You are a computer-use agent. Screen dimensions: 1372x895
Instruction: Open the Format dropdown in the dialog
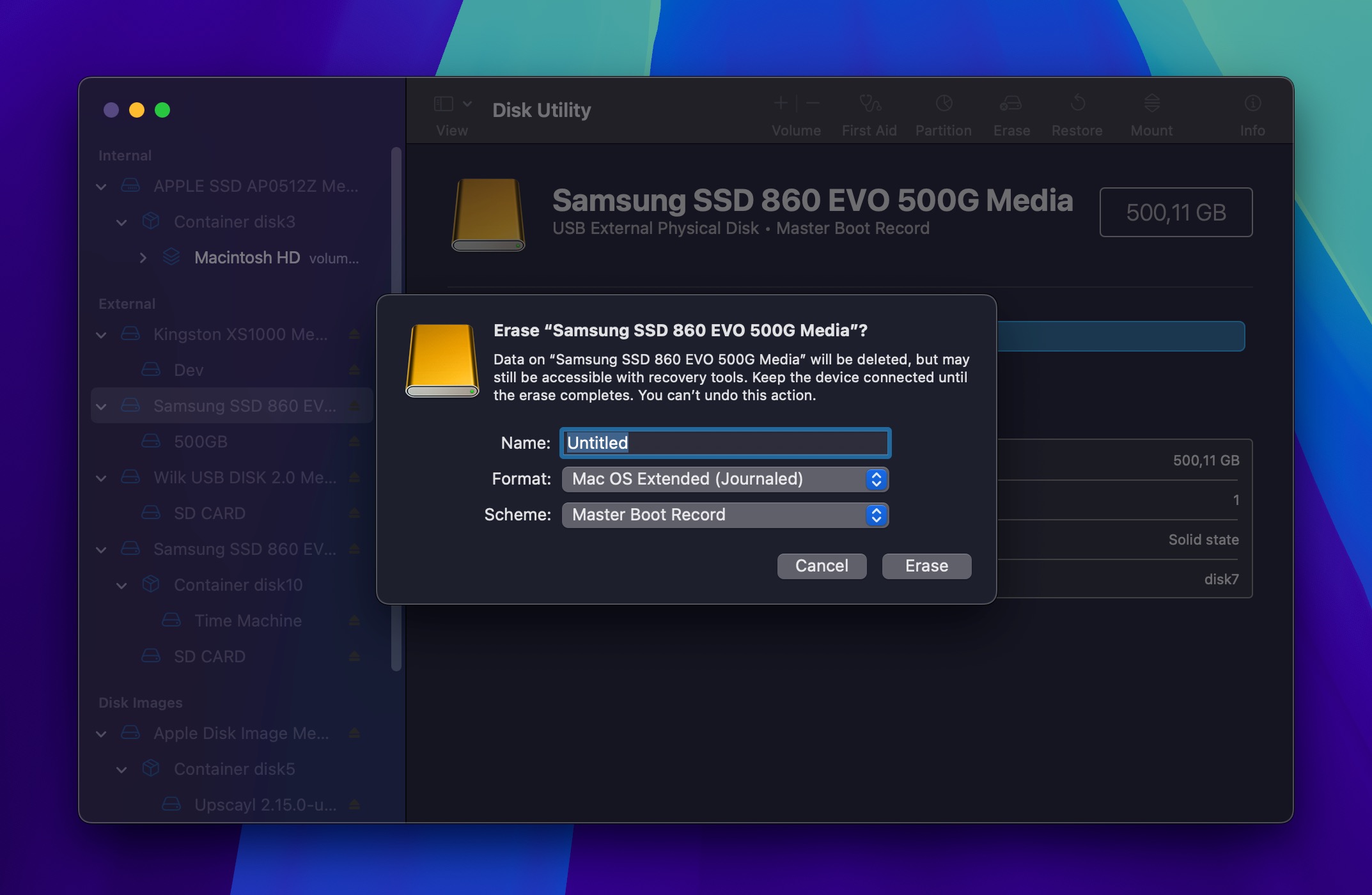pyautogui.click(x=877, y=479)
